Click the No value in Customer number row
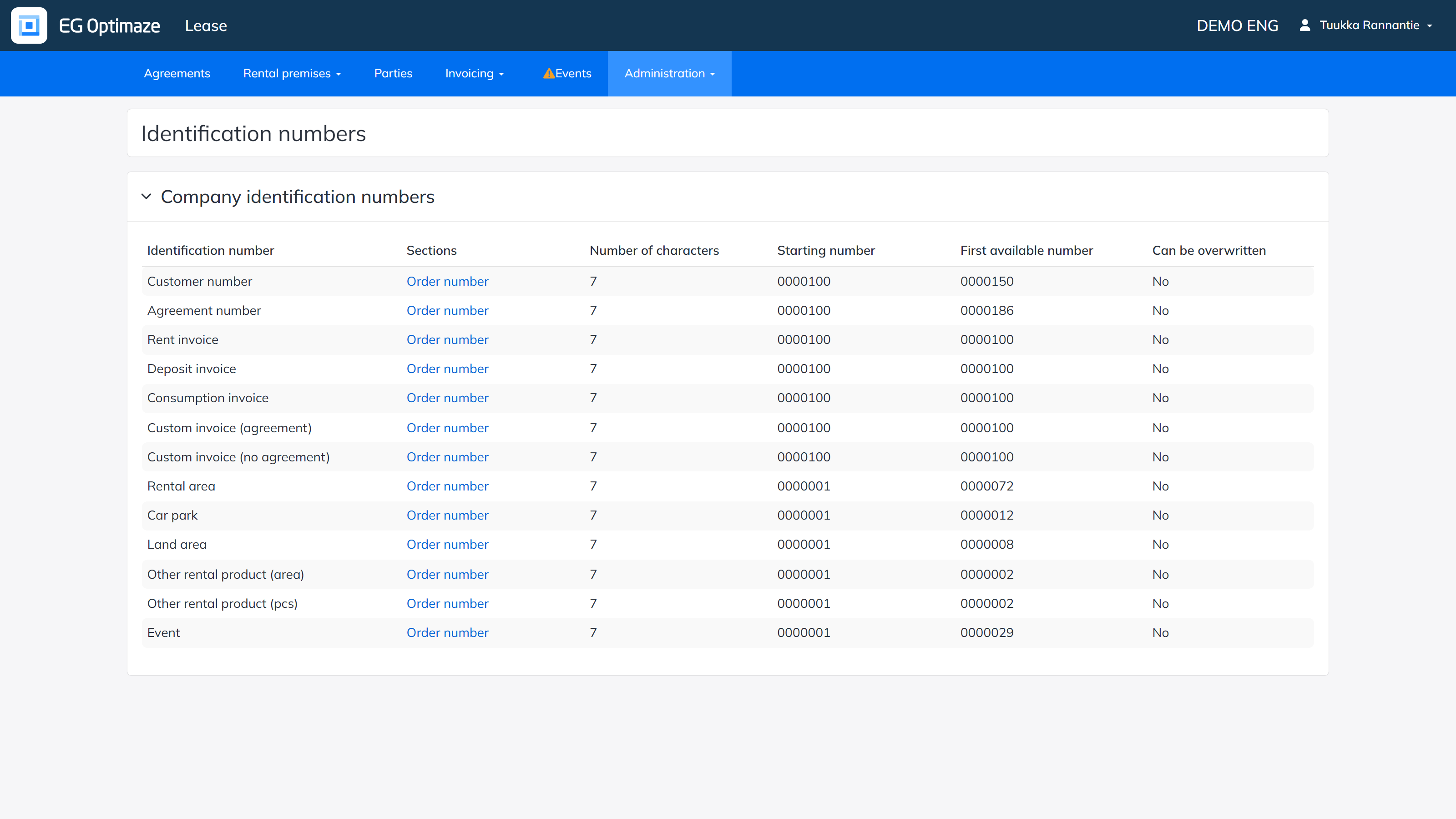Image resolution: width=1456 pixels, height=819 pixels. 1160,282
